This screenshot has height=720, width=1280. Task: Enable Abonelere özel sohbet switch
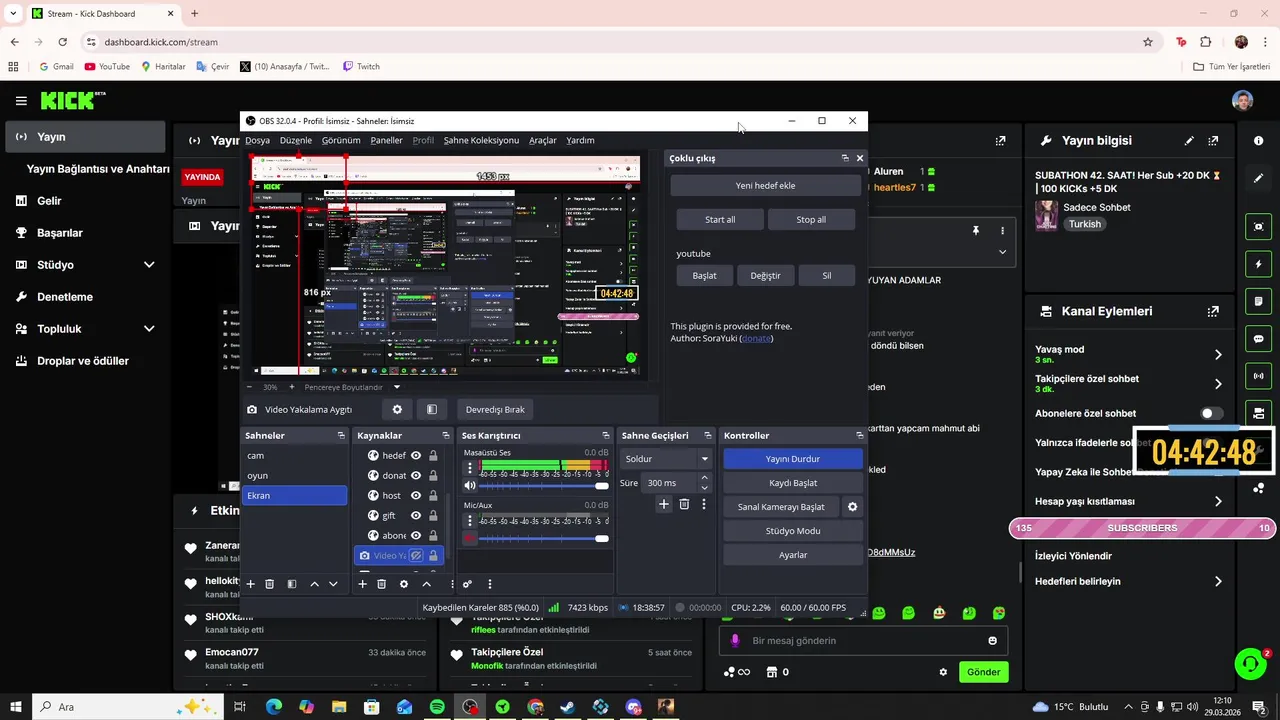(1211, 413)
